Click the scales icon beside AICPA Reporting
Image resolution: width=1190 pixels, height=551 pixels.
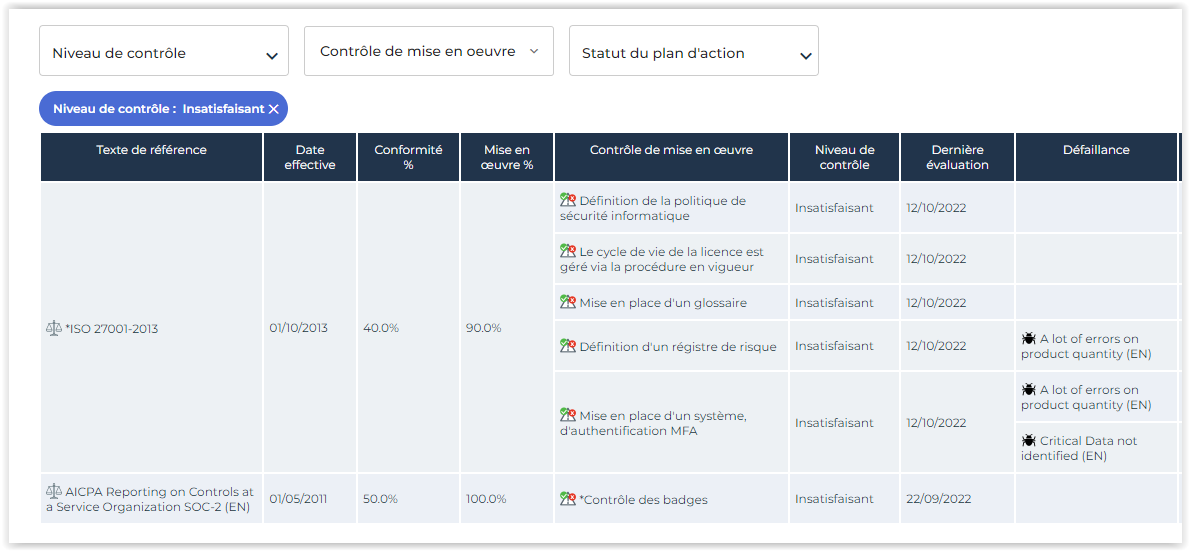(x=54, y=491)
